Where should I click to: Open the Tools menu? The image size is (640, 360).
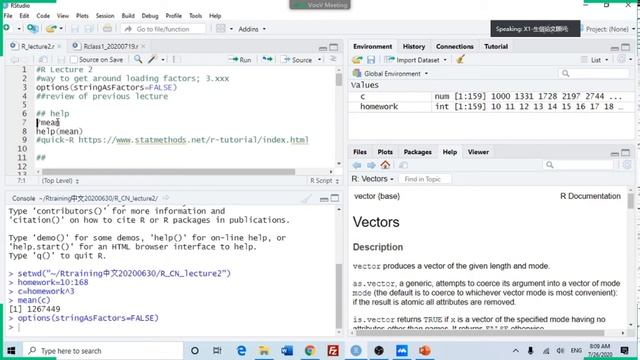(x=196, y=16)
